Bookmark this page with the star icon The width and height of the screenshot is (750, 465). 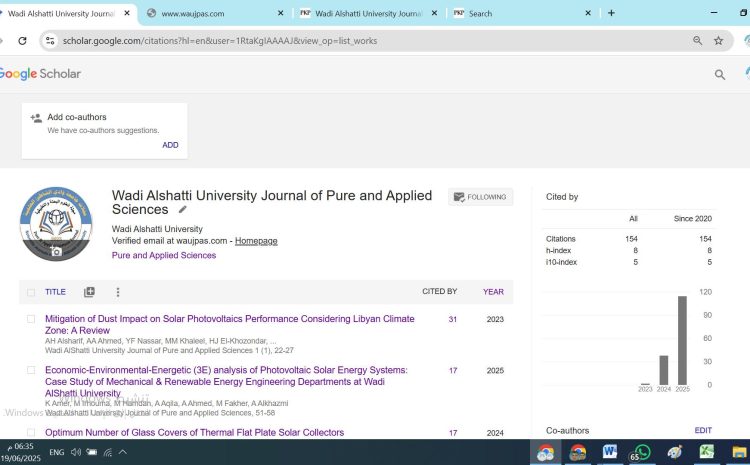[718, 41]
